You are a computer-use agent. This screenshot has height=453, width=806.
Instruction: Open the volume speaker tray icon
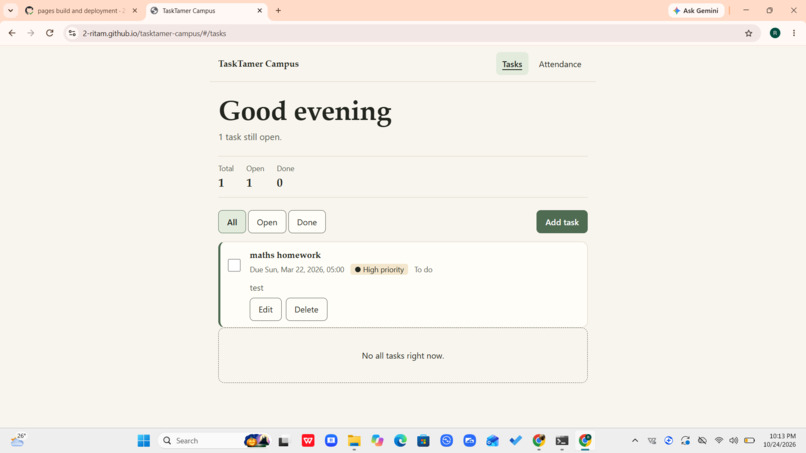[734, 441]
